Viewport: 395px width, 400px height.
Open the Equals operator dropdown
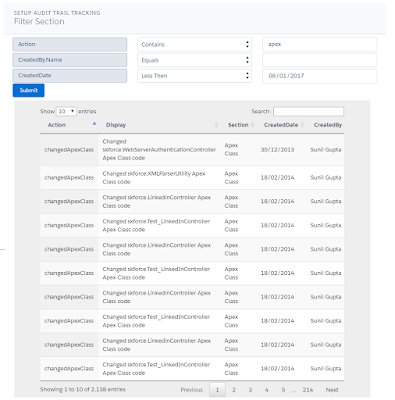coord(195,60)
